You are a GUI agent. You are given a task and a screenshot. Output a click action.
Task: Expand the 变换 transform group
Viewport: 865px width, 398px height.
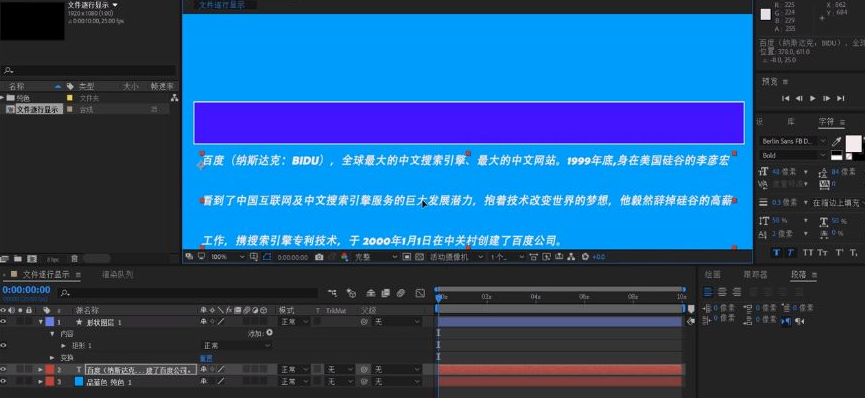[52, 358]
